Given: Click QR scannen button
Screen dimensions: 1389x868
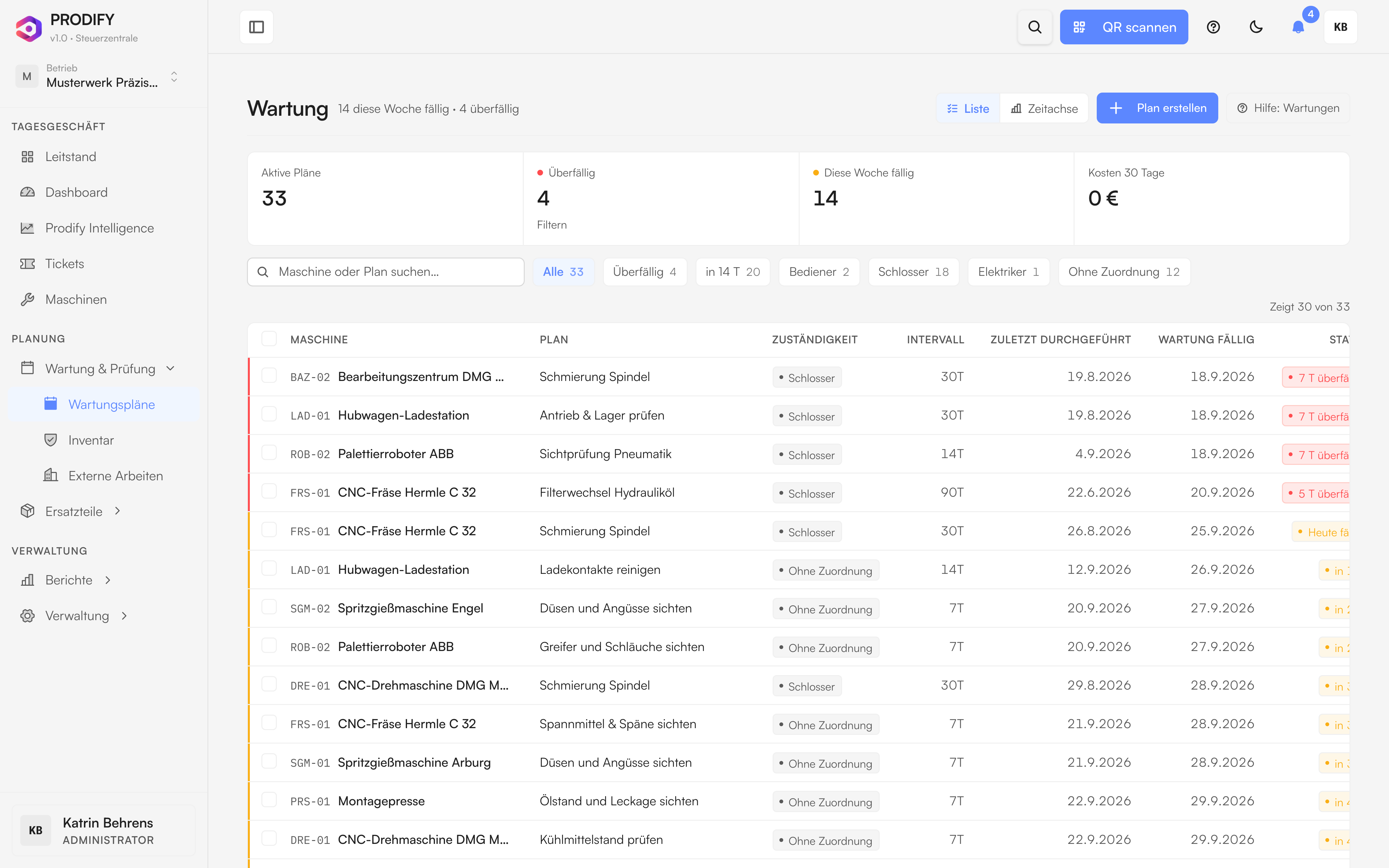Looking at the screenshot, I should tap(1123, 27).
